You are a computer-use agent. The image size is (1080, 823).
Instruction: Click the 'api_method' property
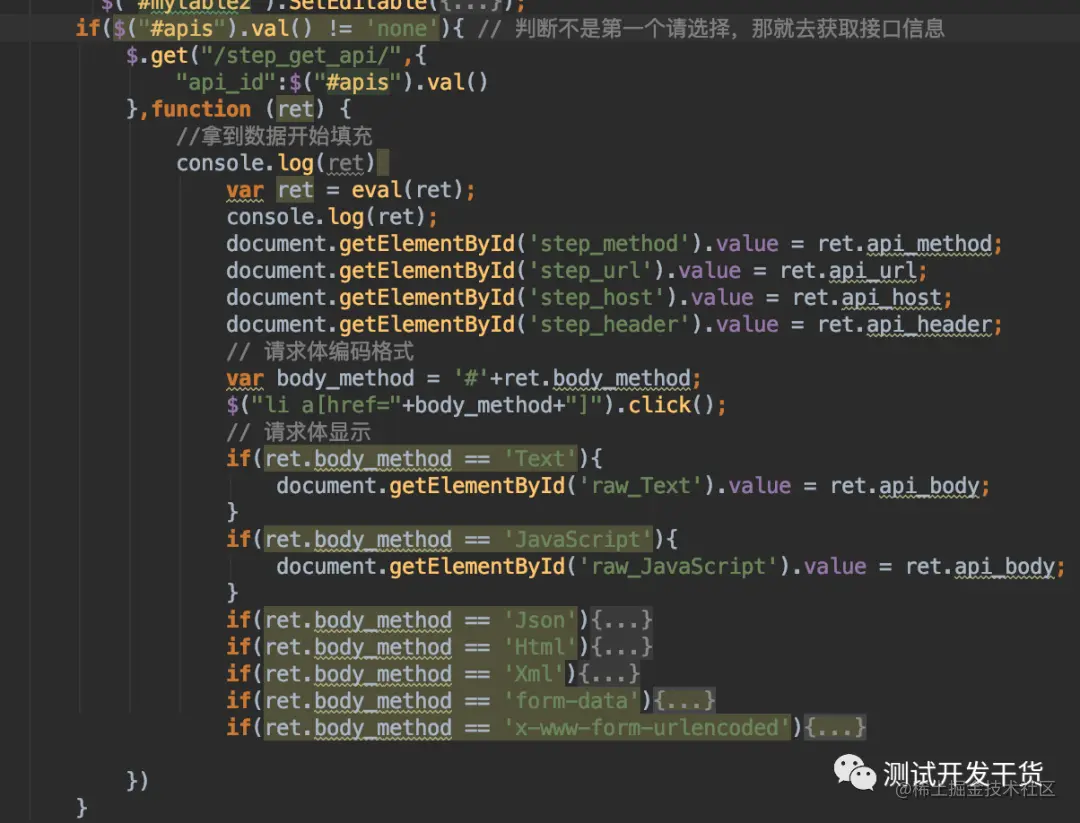pos(928,243)
